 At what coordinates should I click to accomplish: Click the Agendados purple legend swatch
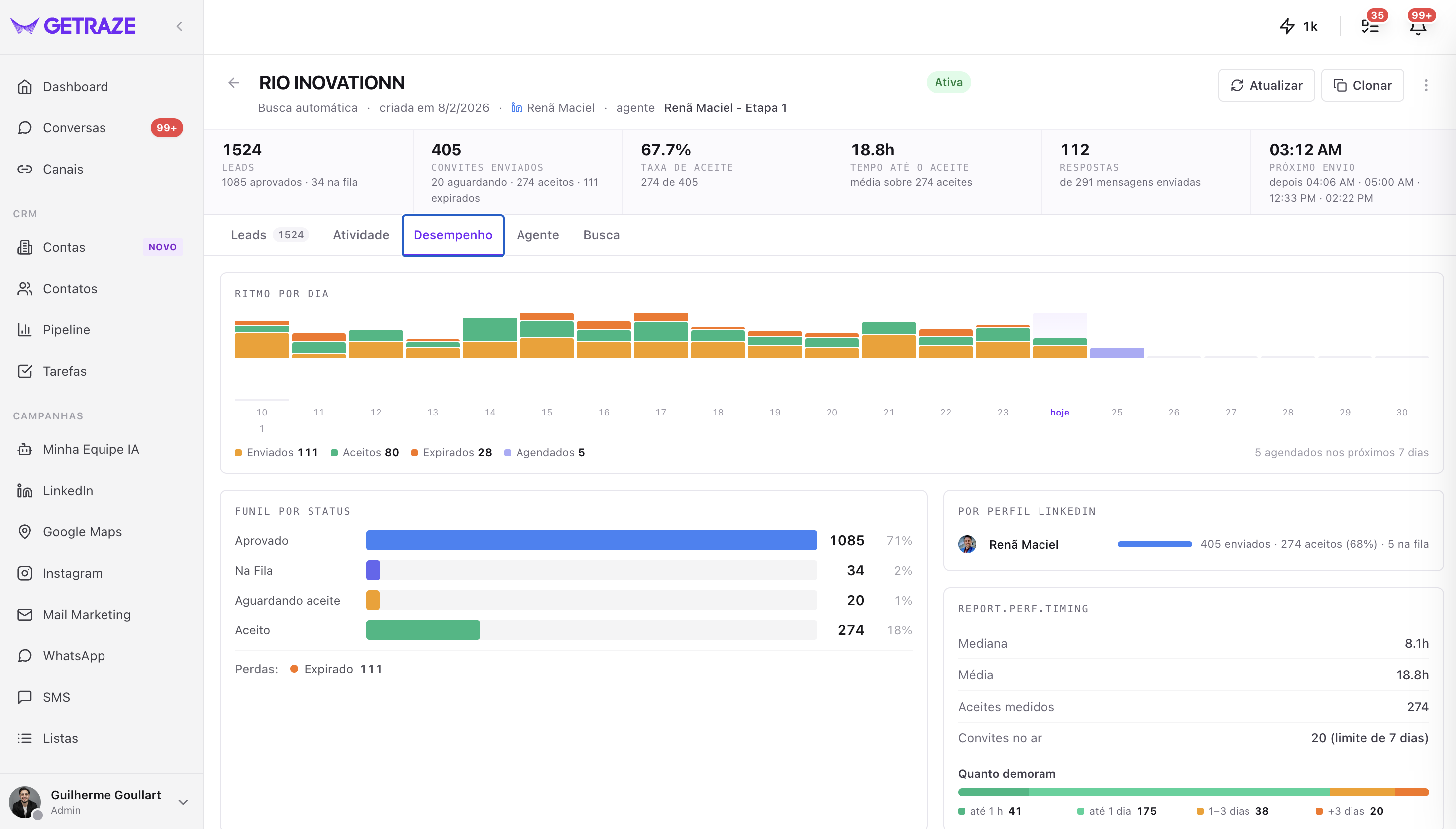pyautogui.click(x=508, y=453)
